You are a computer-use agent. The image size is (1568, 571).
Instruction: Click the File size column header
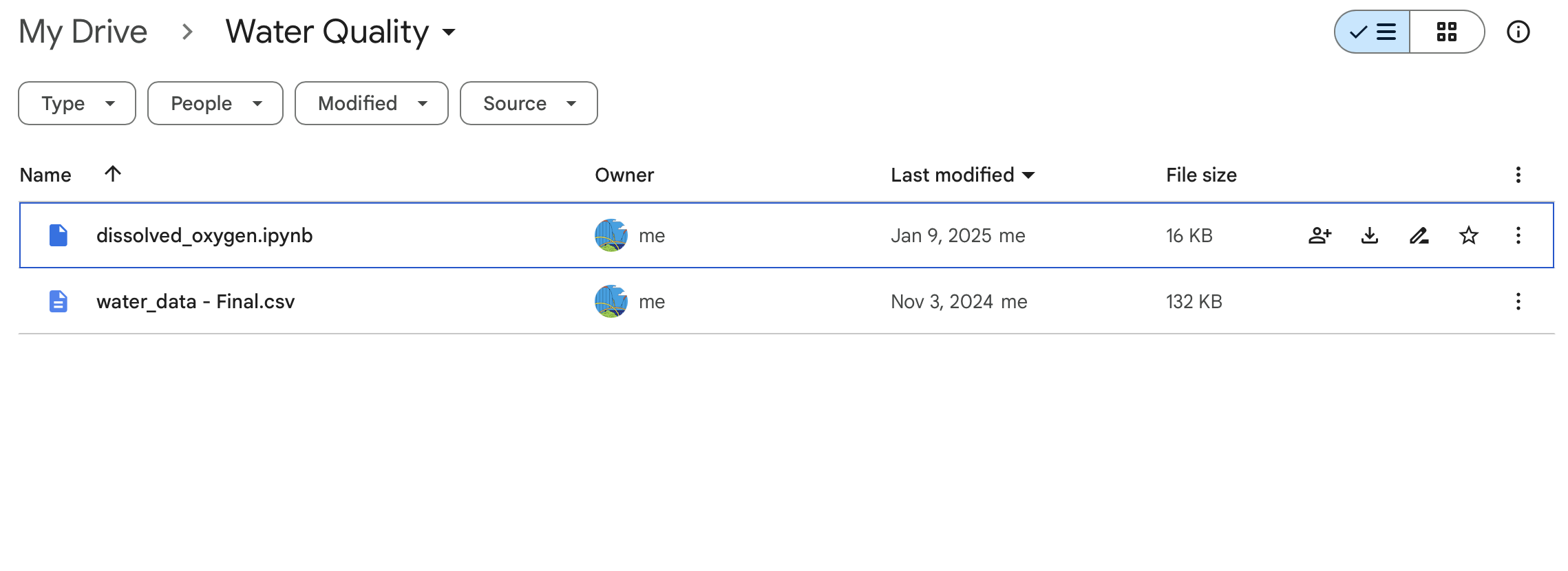pyautogui.click(x=1201, y=175)
